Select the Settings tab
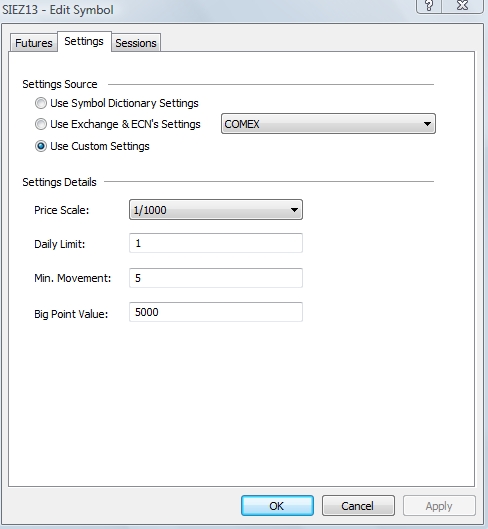This screenshot has height=529, width=488. [x=84, y=41]
